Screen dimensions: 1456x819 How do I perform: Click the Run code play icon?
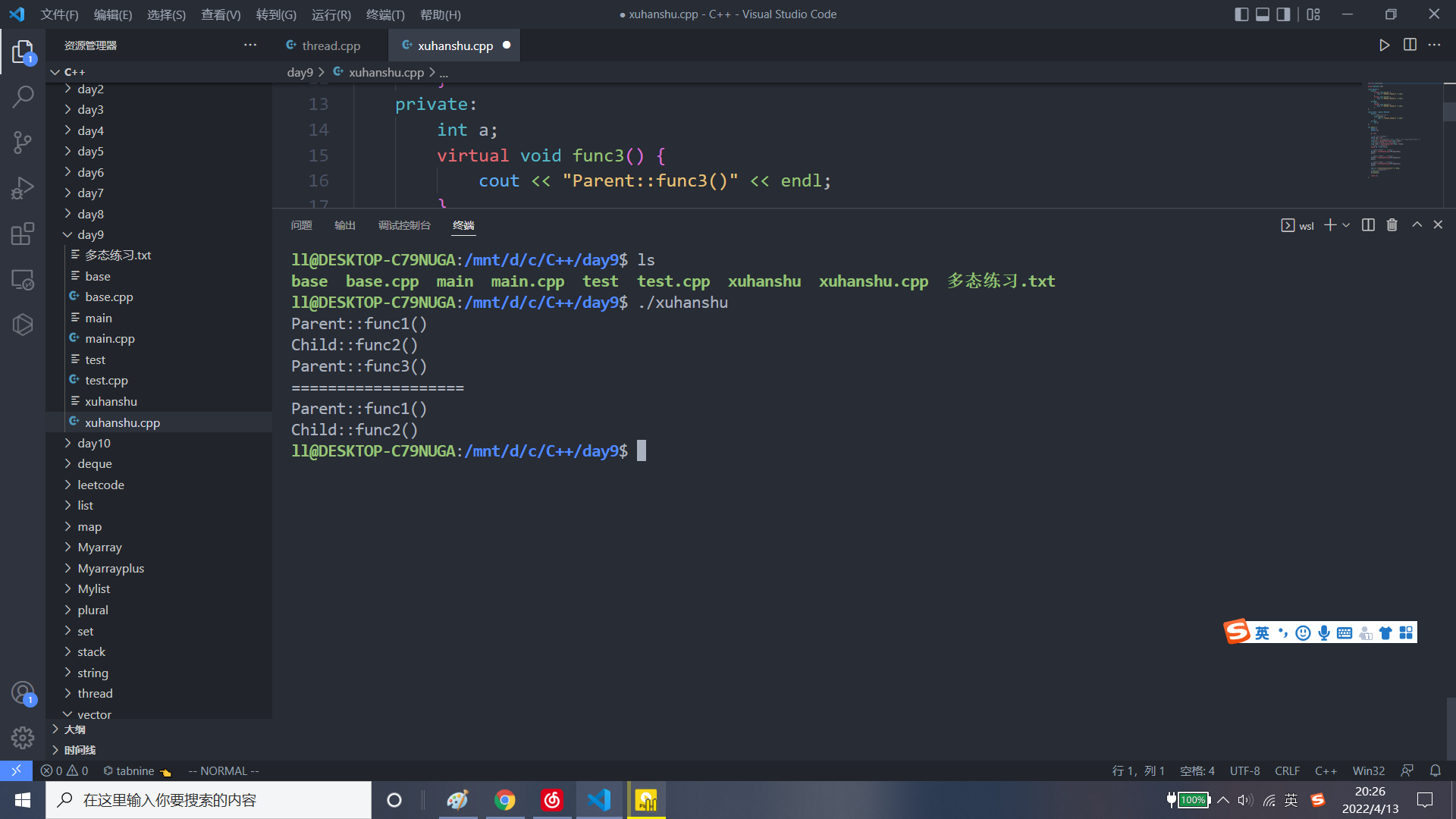tap(1384, 45)
